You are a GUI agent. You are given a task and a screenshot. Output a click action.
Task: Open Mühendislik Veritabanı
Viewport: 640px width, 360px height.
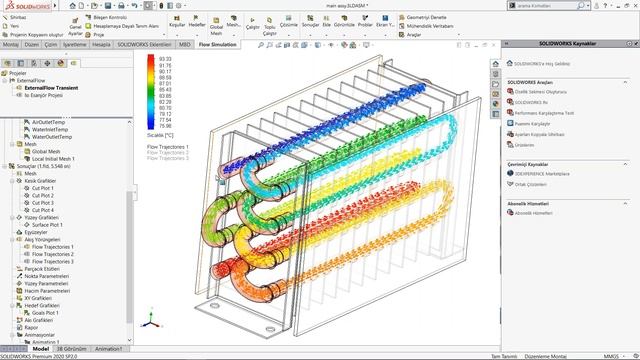[x=426, y=26]
